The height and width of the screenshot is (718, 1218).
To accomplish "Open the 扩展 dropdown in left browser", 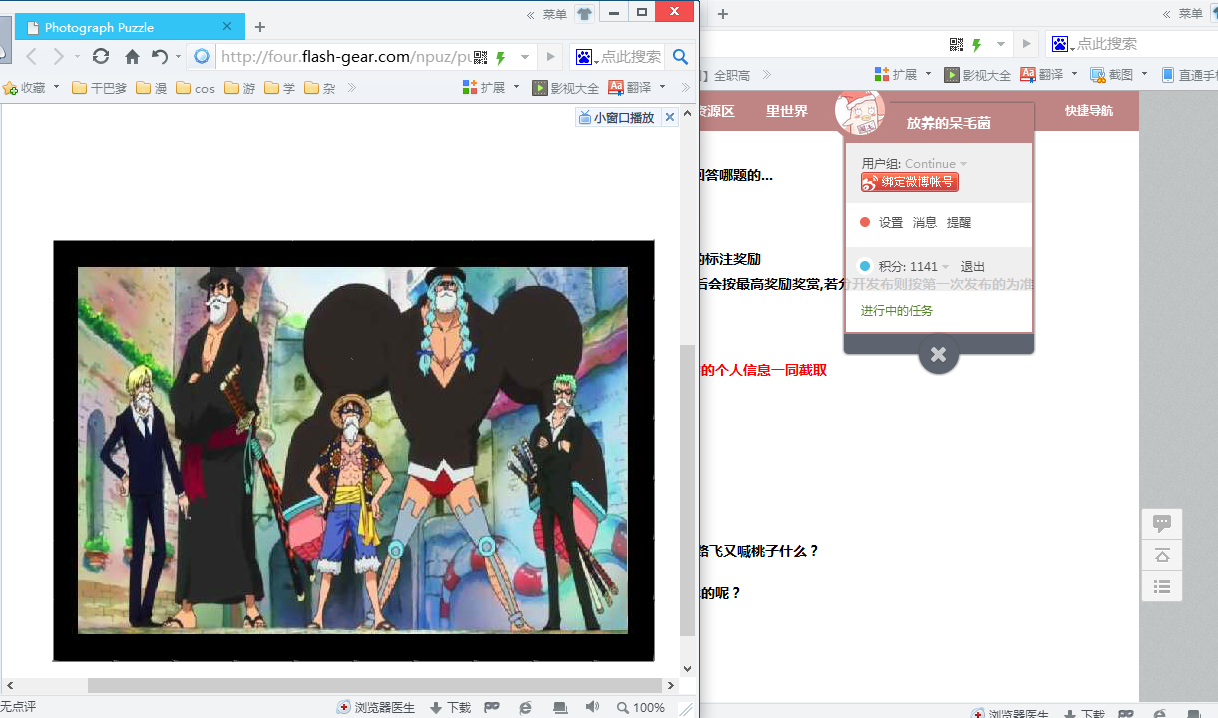I will [x=516, y=88].
